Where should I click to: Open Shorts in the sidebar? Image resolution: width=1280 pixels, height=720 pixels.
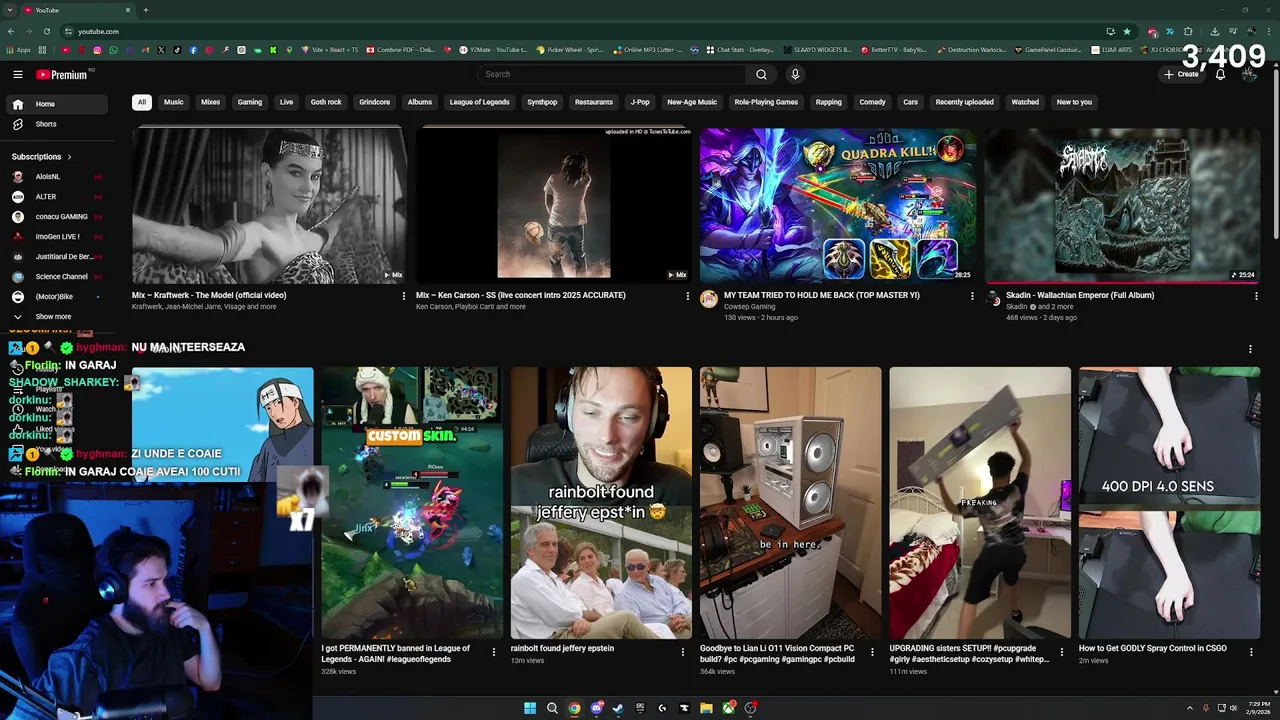click(x=57, y=124)
